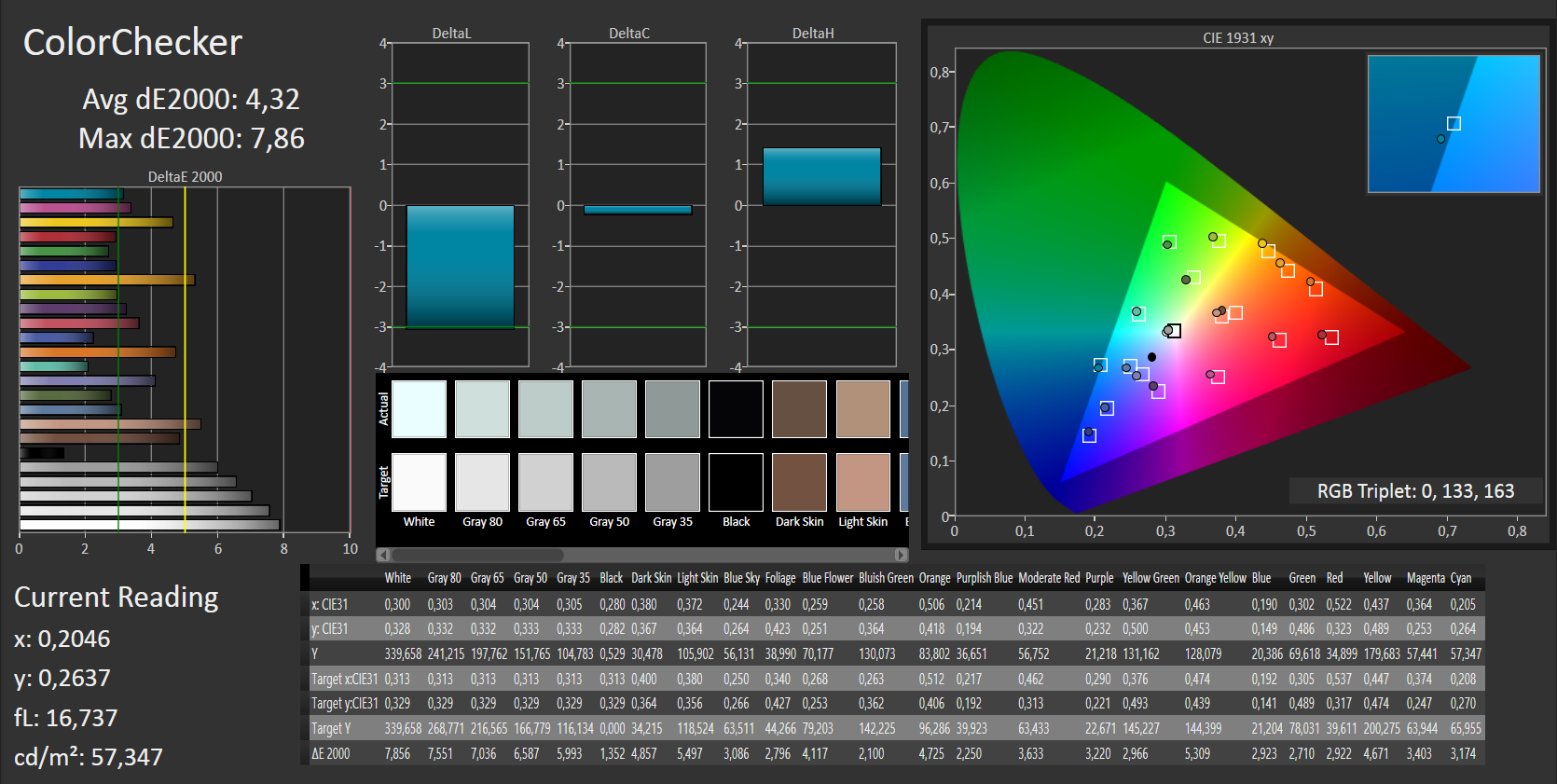
Task: Select the Actual Gray 65 swatch
Action: [545, 409]
